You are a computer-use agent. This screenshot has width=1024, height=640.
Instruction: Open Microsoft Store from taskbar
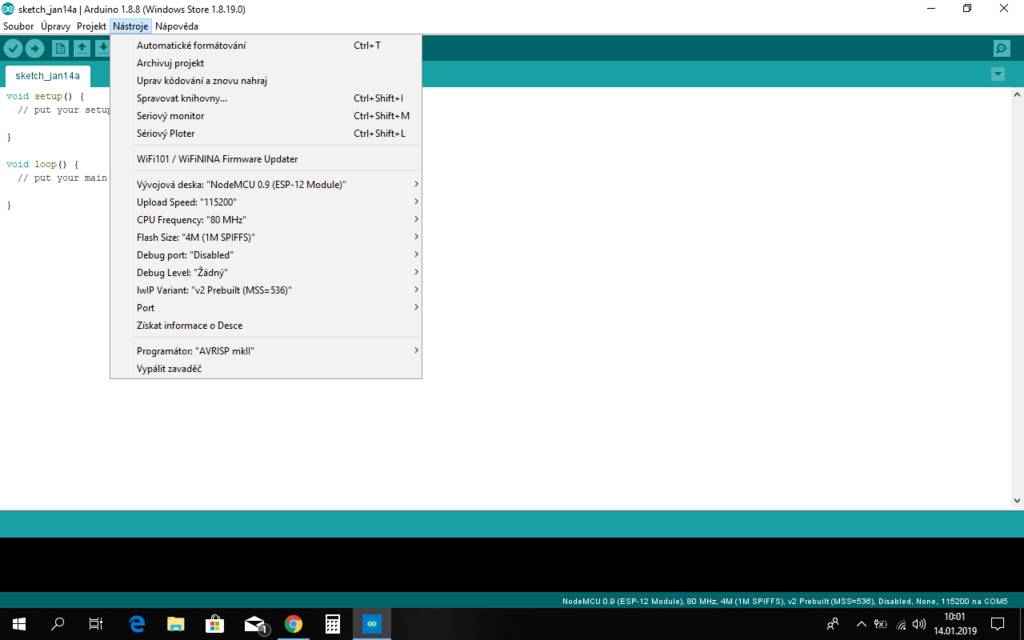(215, 624)
